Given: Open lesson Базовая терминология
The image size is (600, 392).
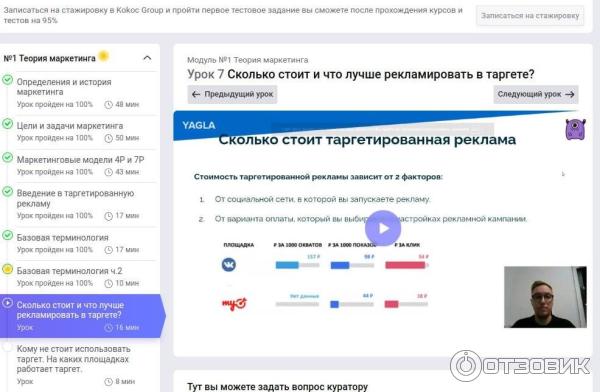Looking at the screenshot, I should pos(62,237).
